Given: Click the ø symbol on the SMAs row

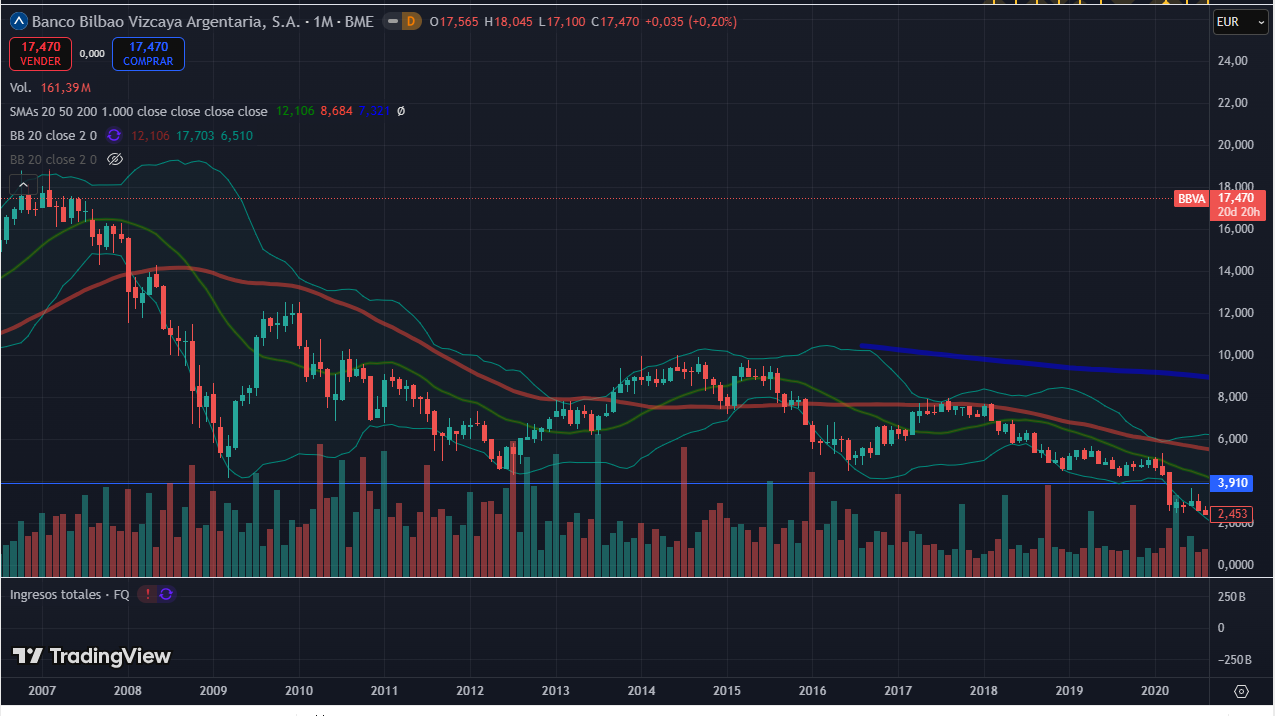Looking at the screenshot, I should click(401, 112).
